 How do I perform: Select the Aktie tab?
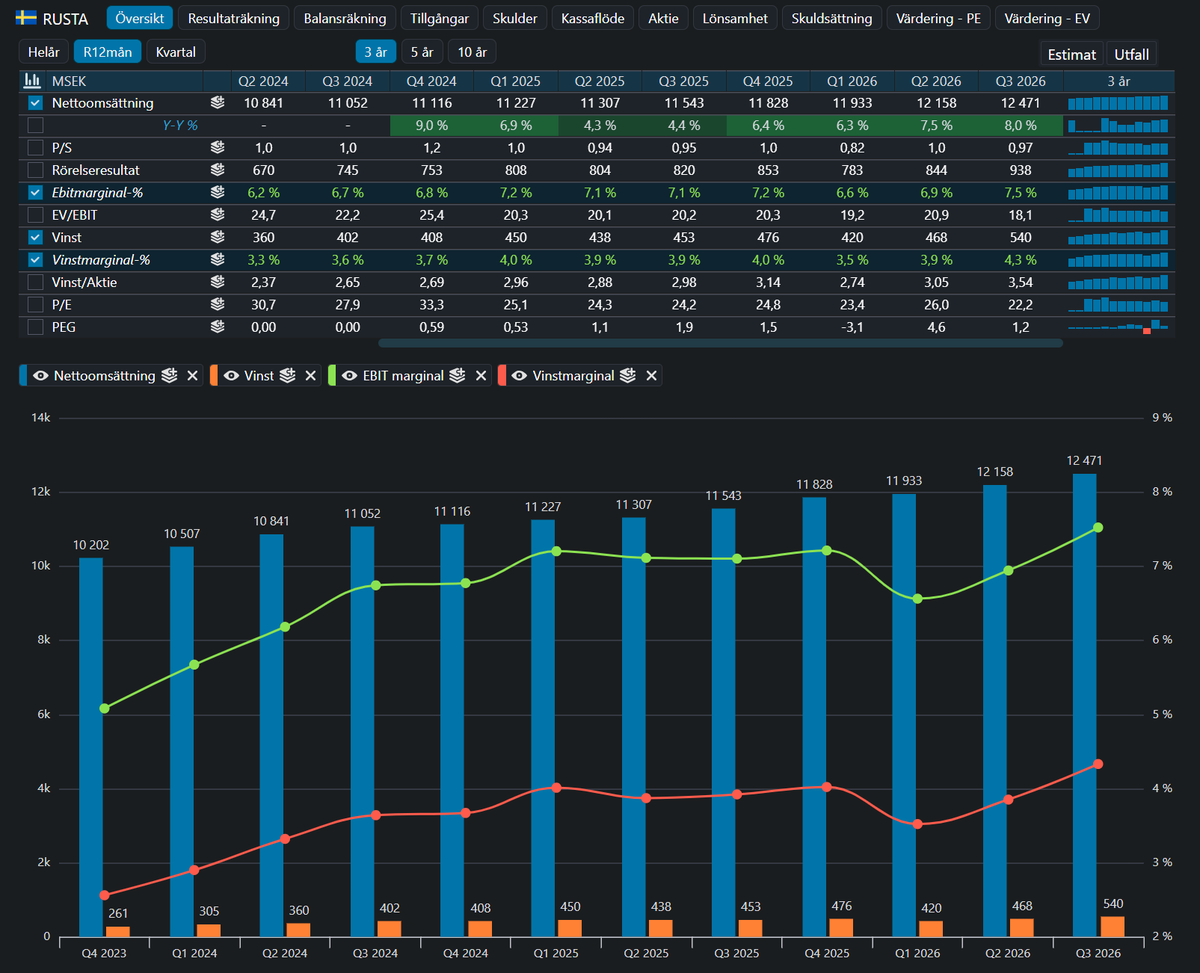click(663, 18)
